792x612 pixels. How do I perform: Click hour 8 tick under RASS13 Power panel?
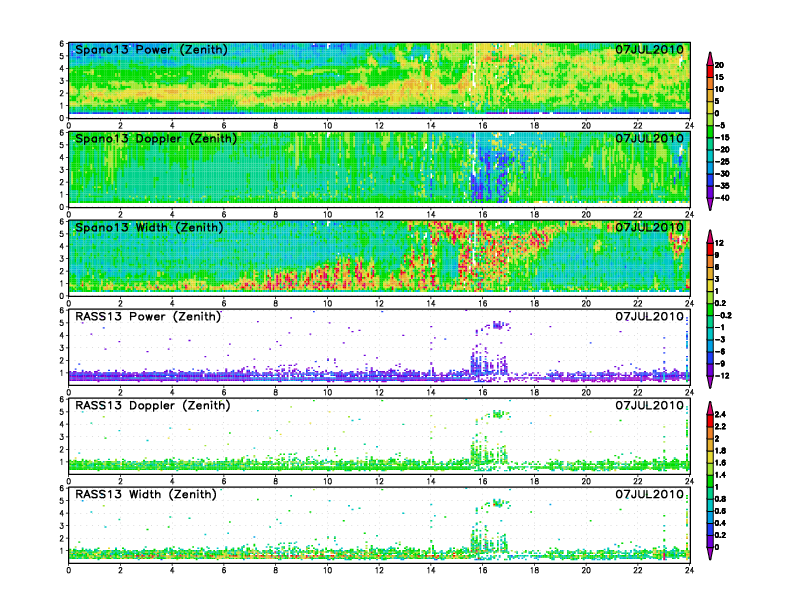point(276,392)
